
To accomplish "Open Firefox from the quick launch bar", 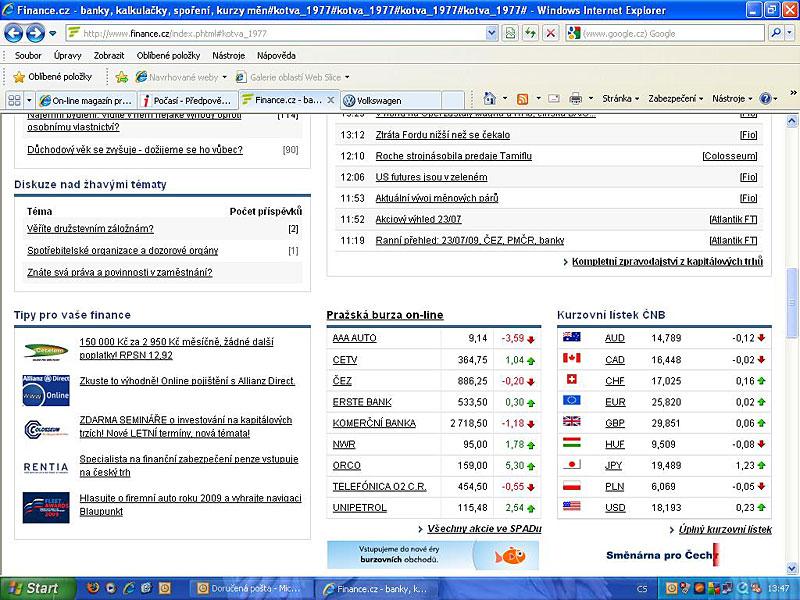I will (x=92, y=588).
